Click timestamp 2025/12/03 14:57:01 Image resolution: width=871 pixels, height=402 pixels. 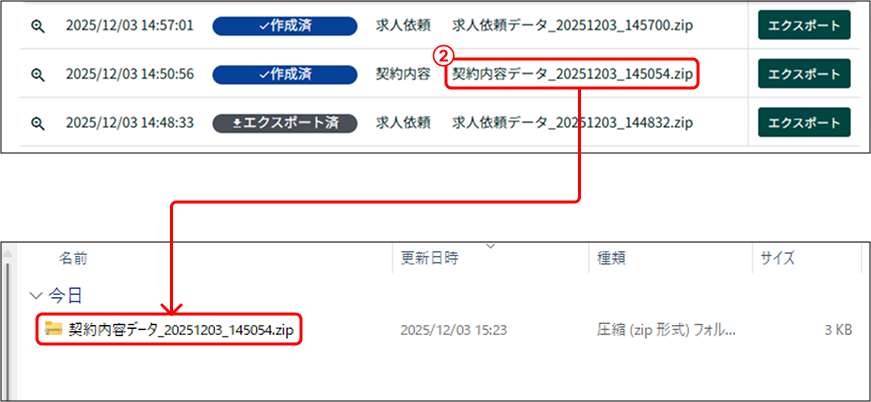[x=130, y=26]
